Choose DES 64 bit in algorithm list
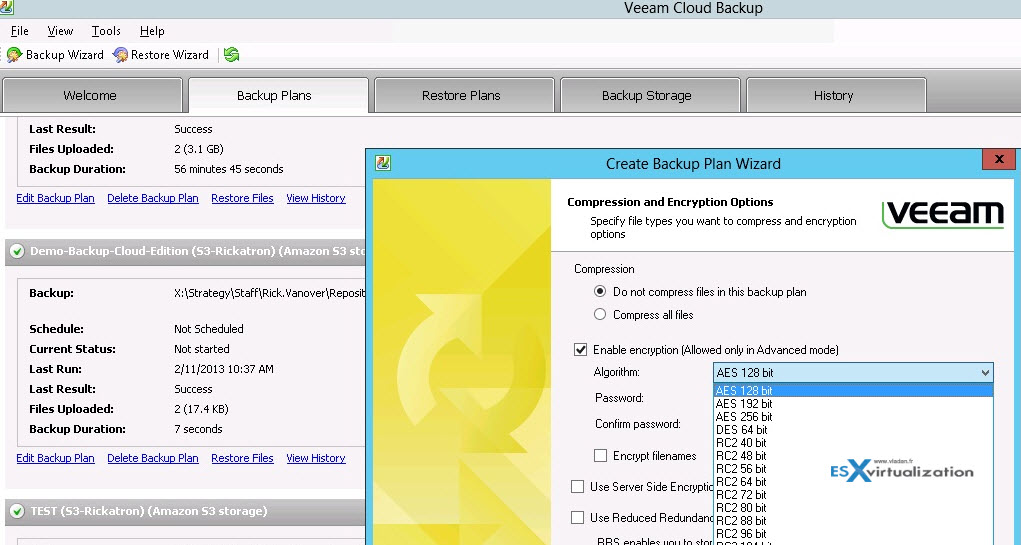1021x545 pixels. (853, 430)
